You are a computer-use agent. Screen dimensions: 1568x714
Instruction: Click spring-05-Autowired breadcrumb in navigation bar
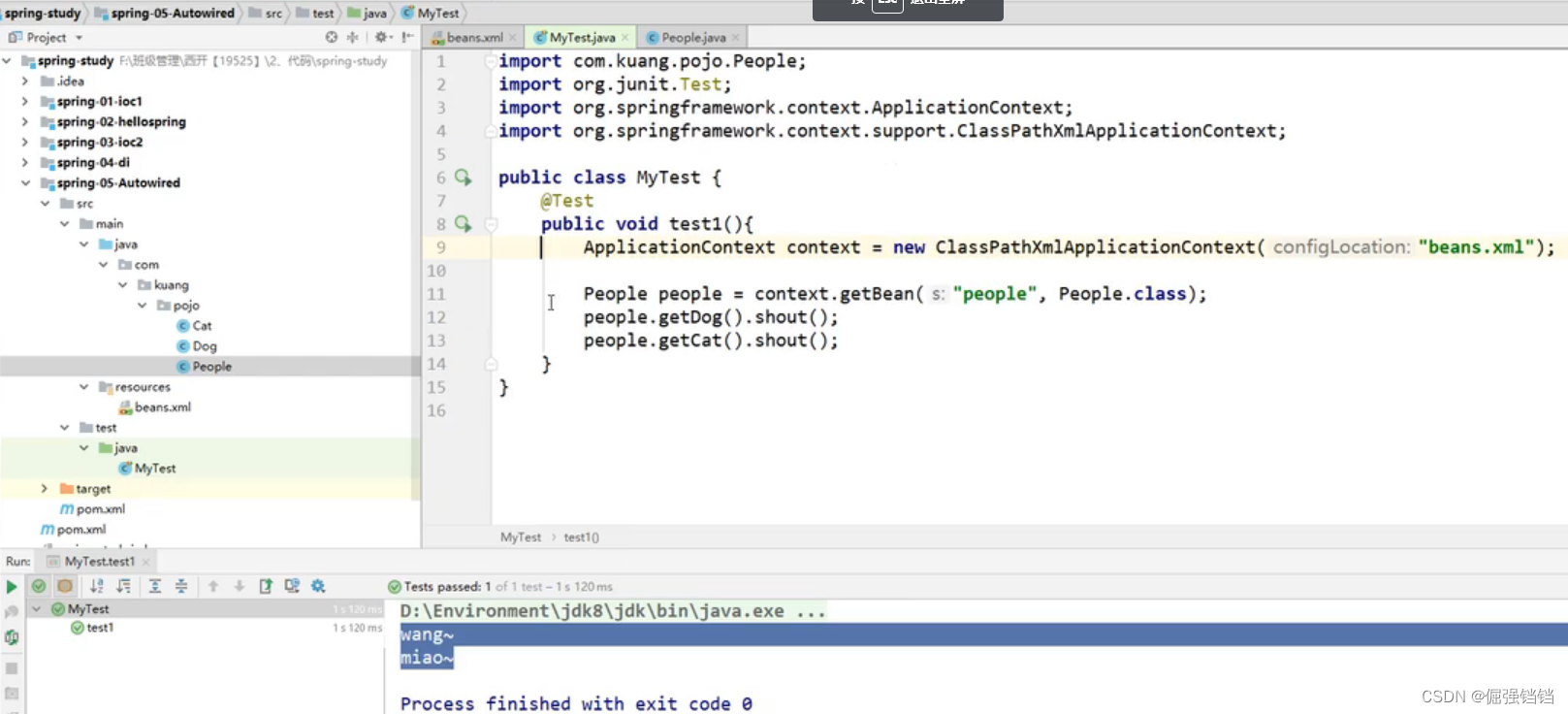coord(165,13)
